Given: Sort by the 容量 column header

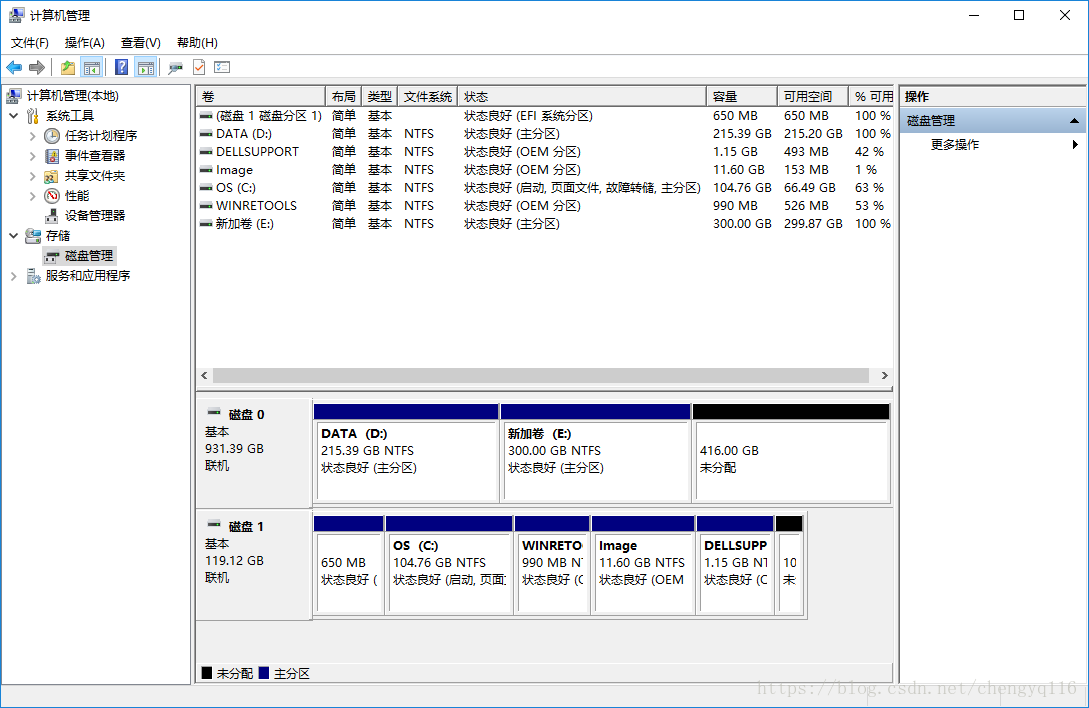Looking at the screenshot, I should (x=742, y=97).
